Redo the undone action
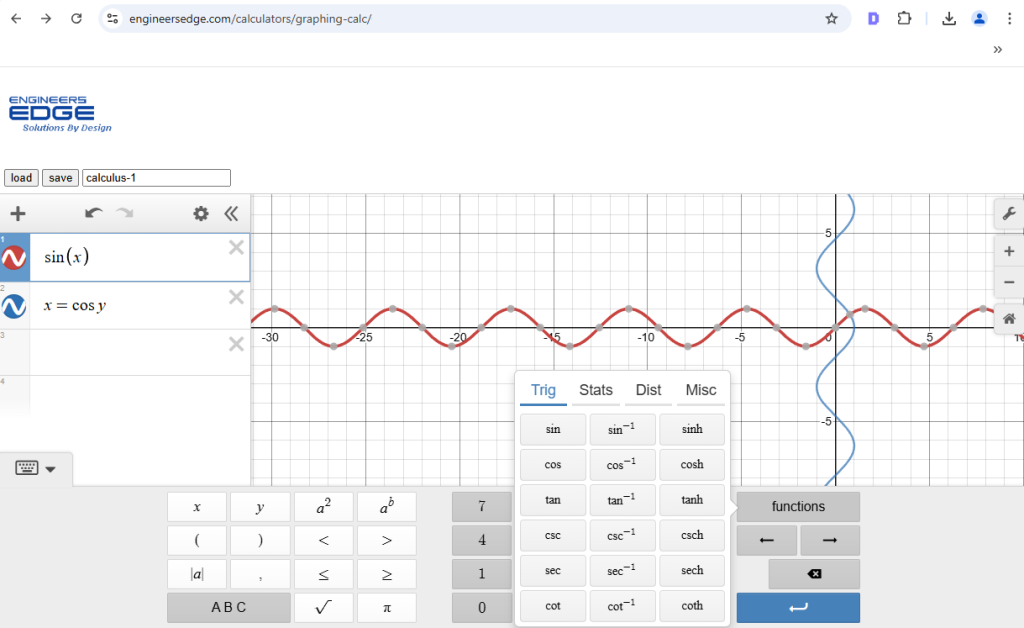Screen dimensions: 1024x628 (122, 213)
